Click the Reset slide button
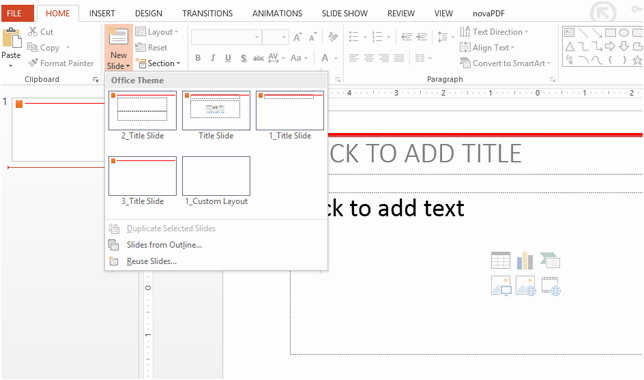This screenshot has height=380, width=644. 151,48
